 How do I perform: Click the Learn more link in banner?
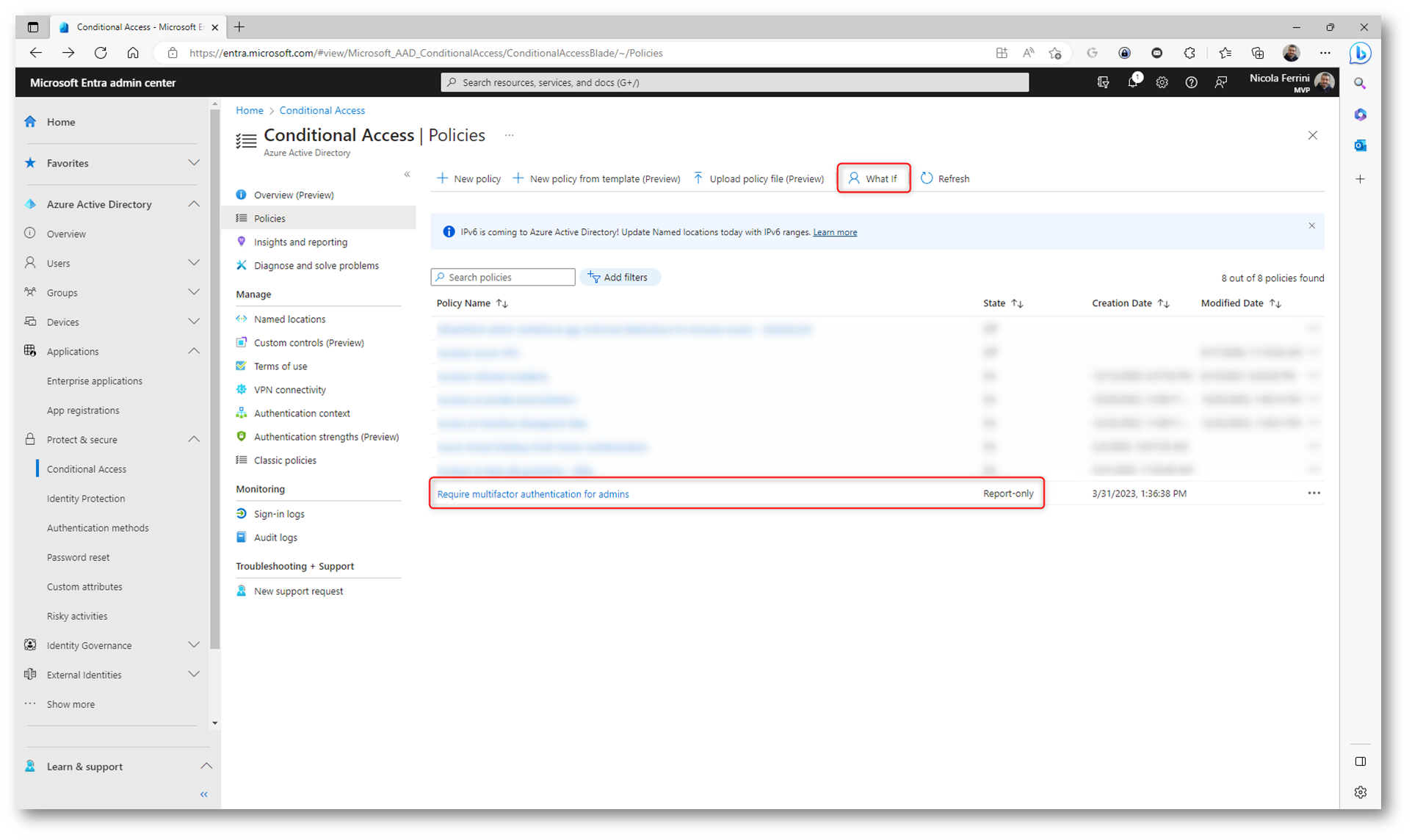click(x=834, y=232)
